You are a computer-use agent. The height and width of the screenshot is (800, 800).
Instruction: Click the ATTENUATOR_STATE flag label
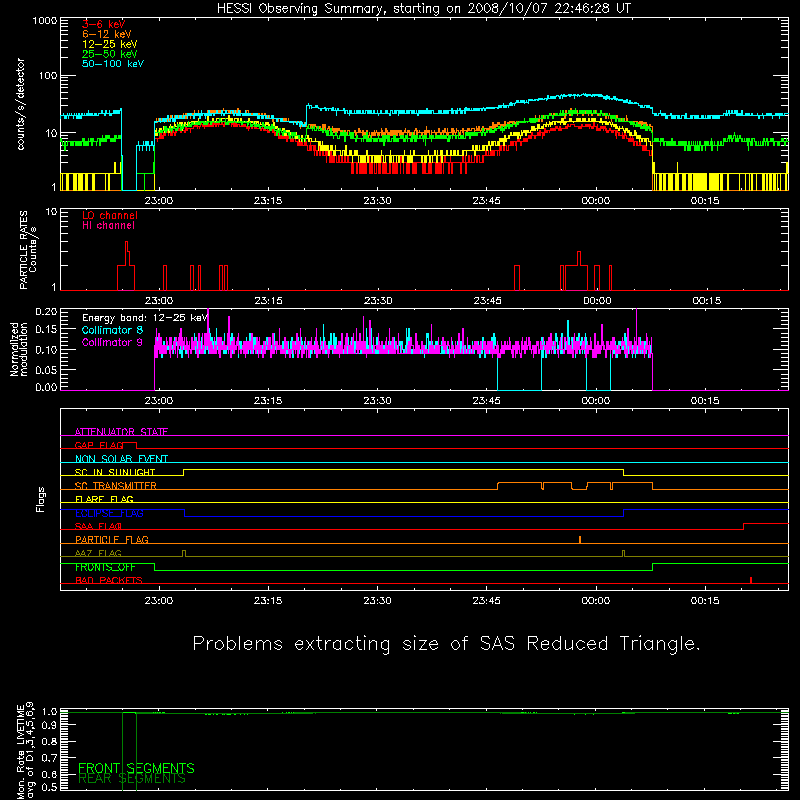[x=121, y=432]
